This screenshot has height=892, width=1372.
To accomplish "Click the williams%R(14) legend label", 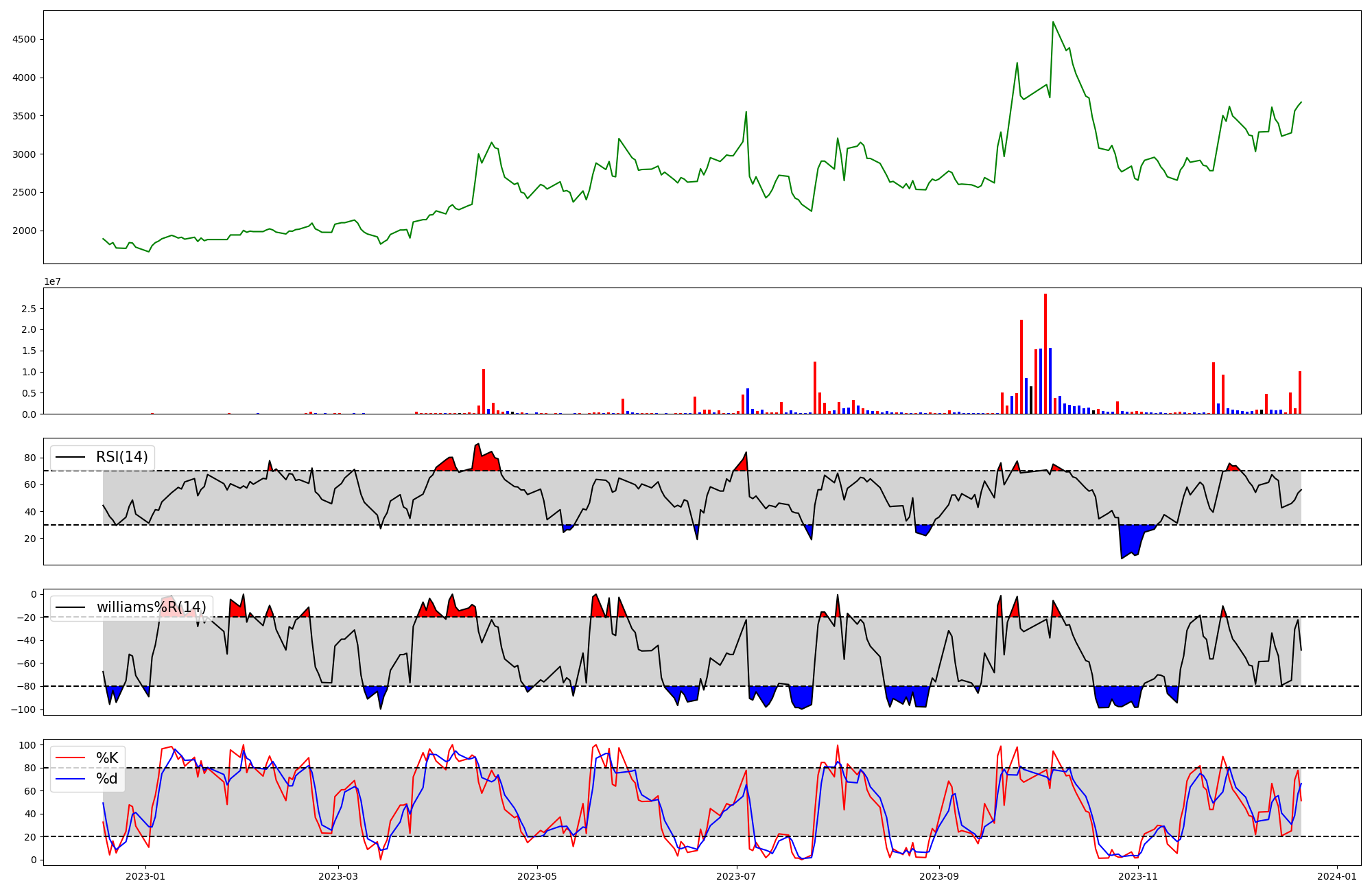I will [x=151, y=607].
